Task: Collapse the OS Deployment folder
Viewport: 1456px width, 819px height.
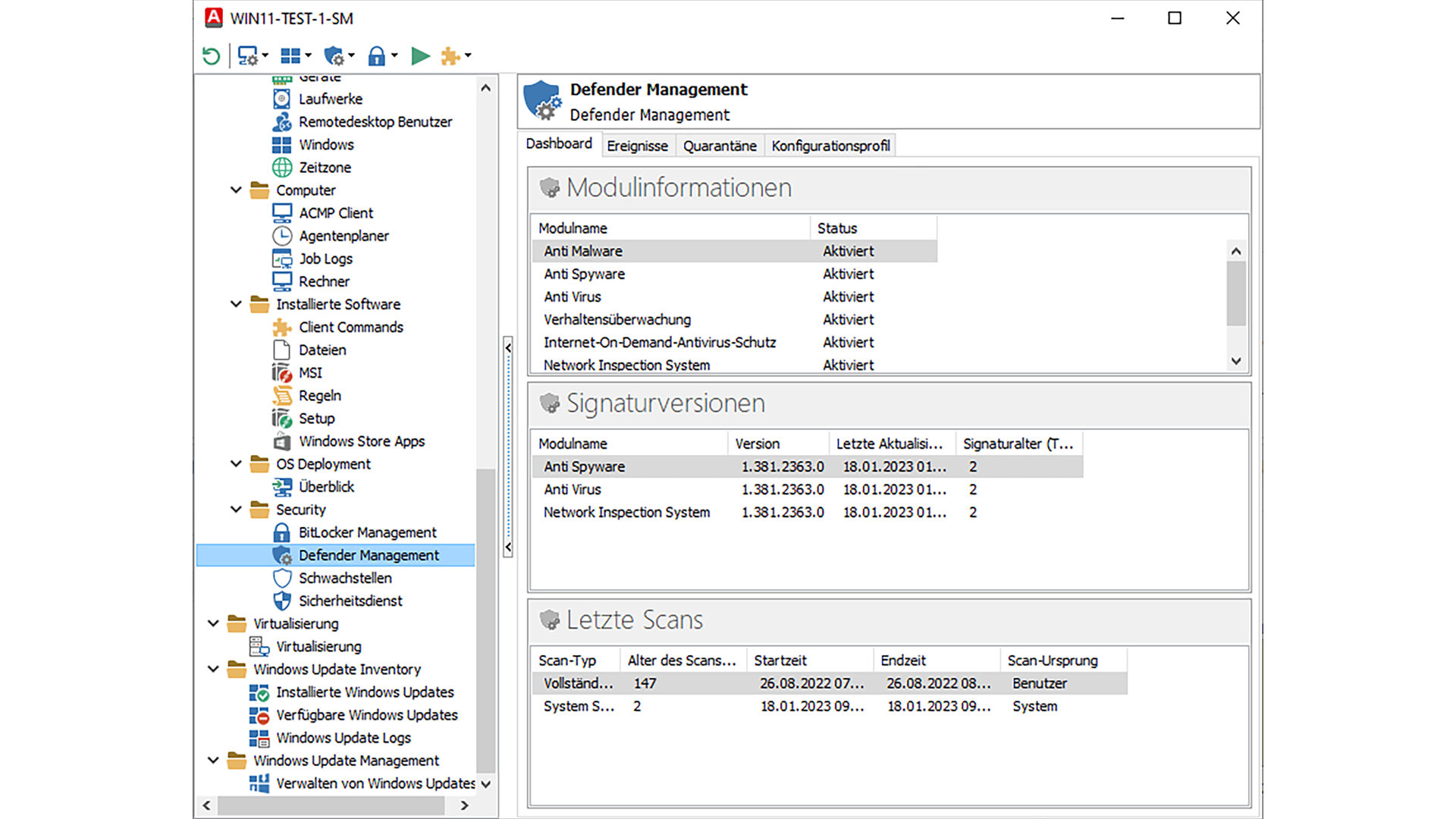Action: (236, 463)
